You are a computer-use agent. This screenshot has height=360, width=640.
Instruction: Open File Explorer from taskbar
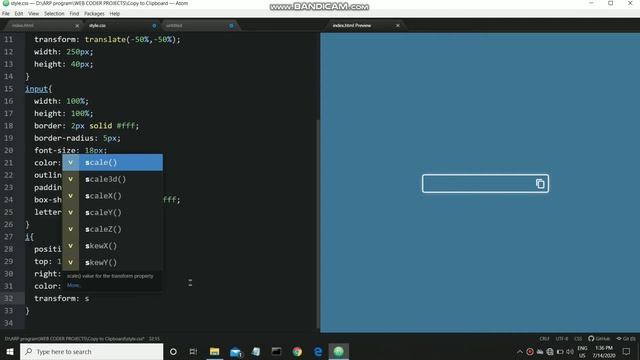pyautogui.click(x=214, y=351)
